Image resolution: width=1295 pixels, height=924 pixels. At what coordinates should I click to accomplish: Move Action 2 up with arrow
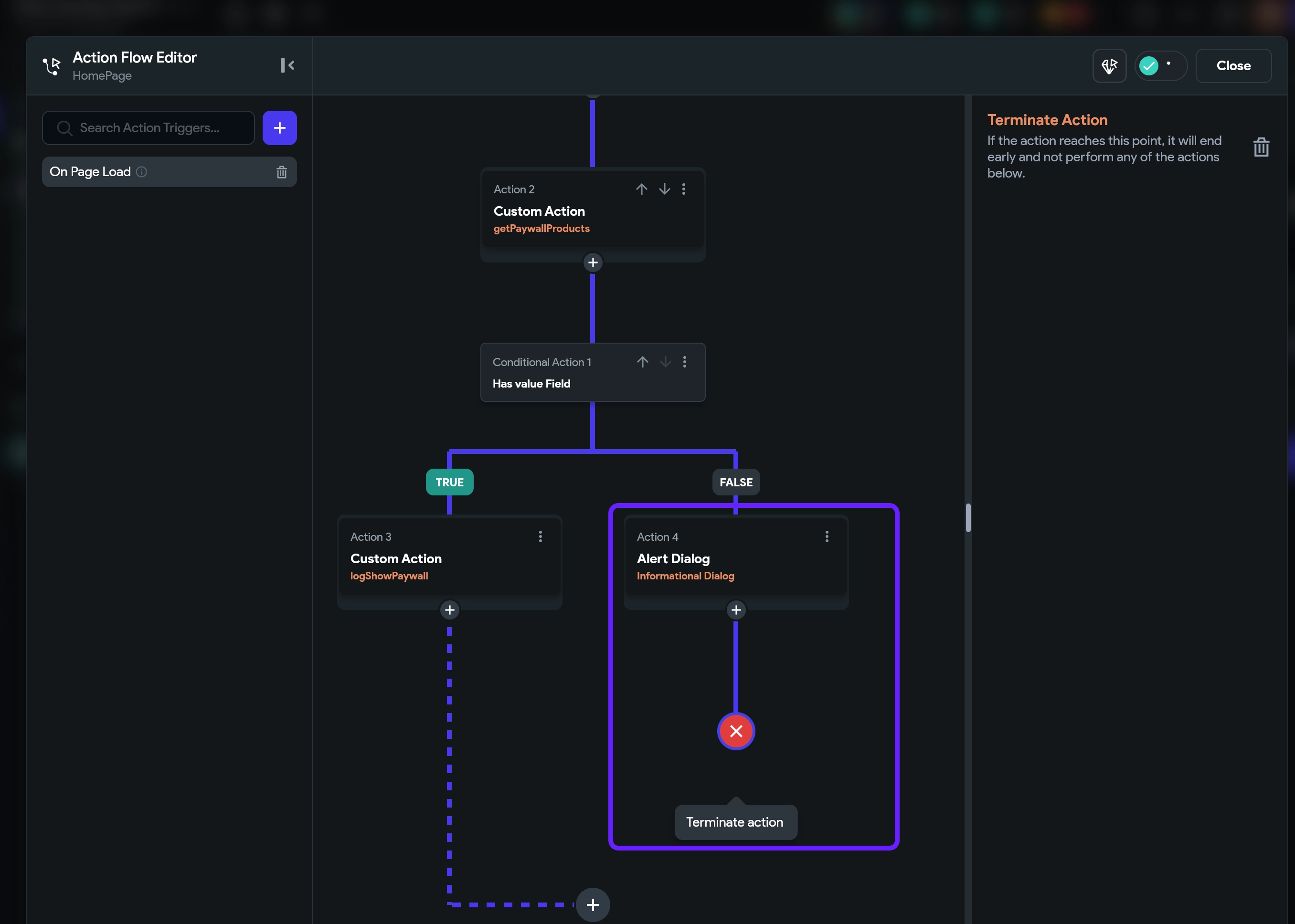click(641, 189)
